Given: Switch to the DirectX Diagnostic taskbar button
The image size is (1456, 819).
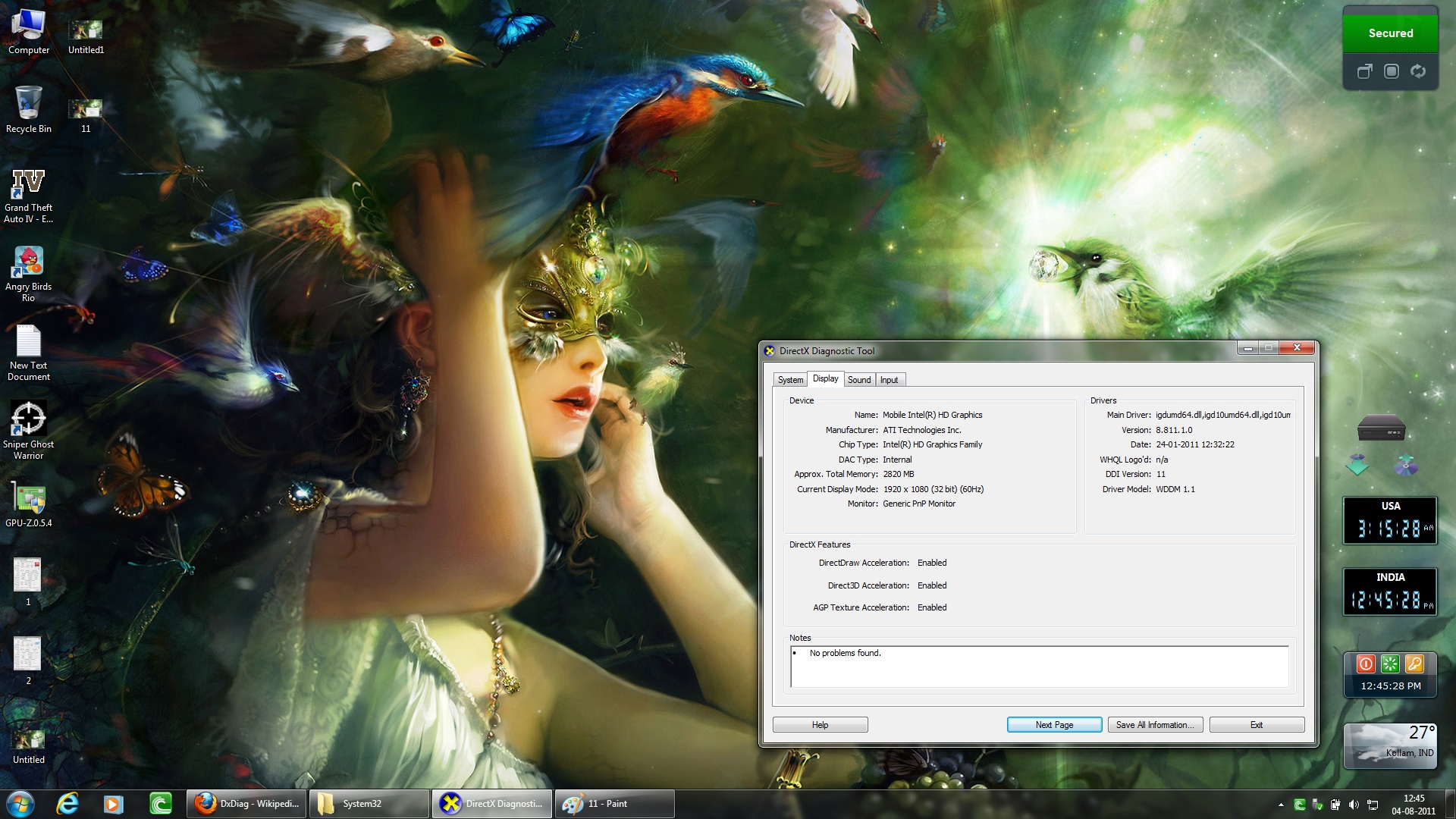Looking at the screenshot, I should pyautogui.click(x=492, y=804).
